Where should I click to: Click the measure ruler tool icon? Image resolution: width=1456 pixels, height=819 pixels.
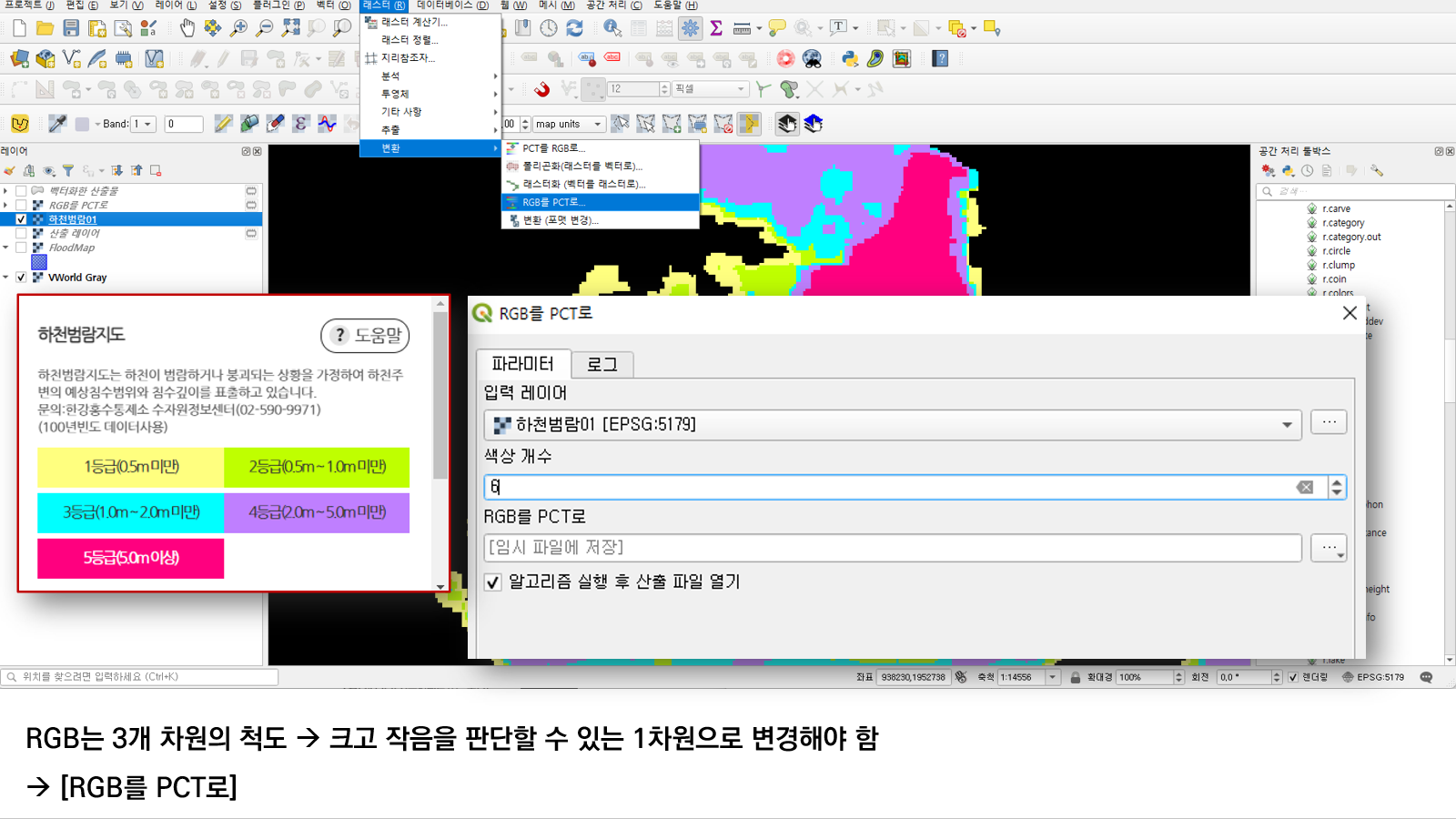point(743,28)
